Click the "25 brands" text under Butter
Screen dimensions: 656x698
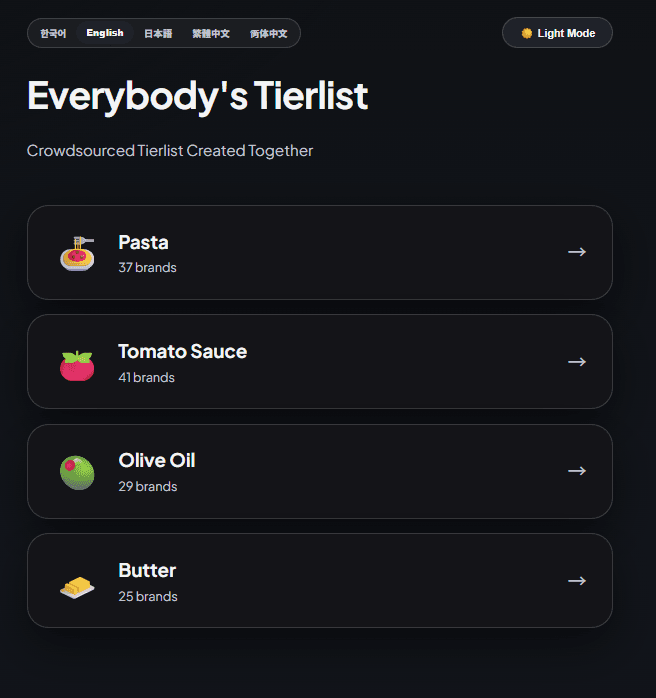tap(147, 596)
